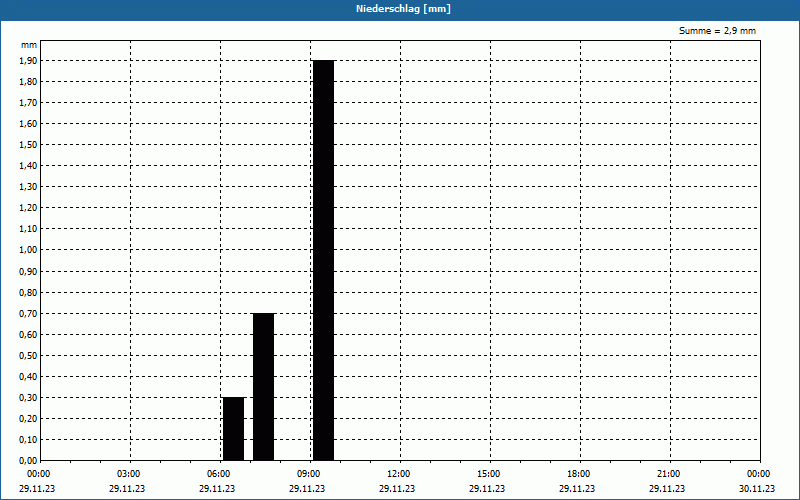This screenshot has width=800, height=500.
Task: Click the y-axis value '0,50'
Action: [28, 356]
